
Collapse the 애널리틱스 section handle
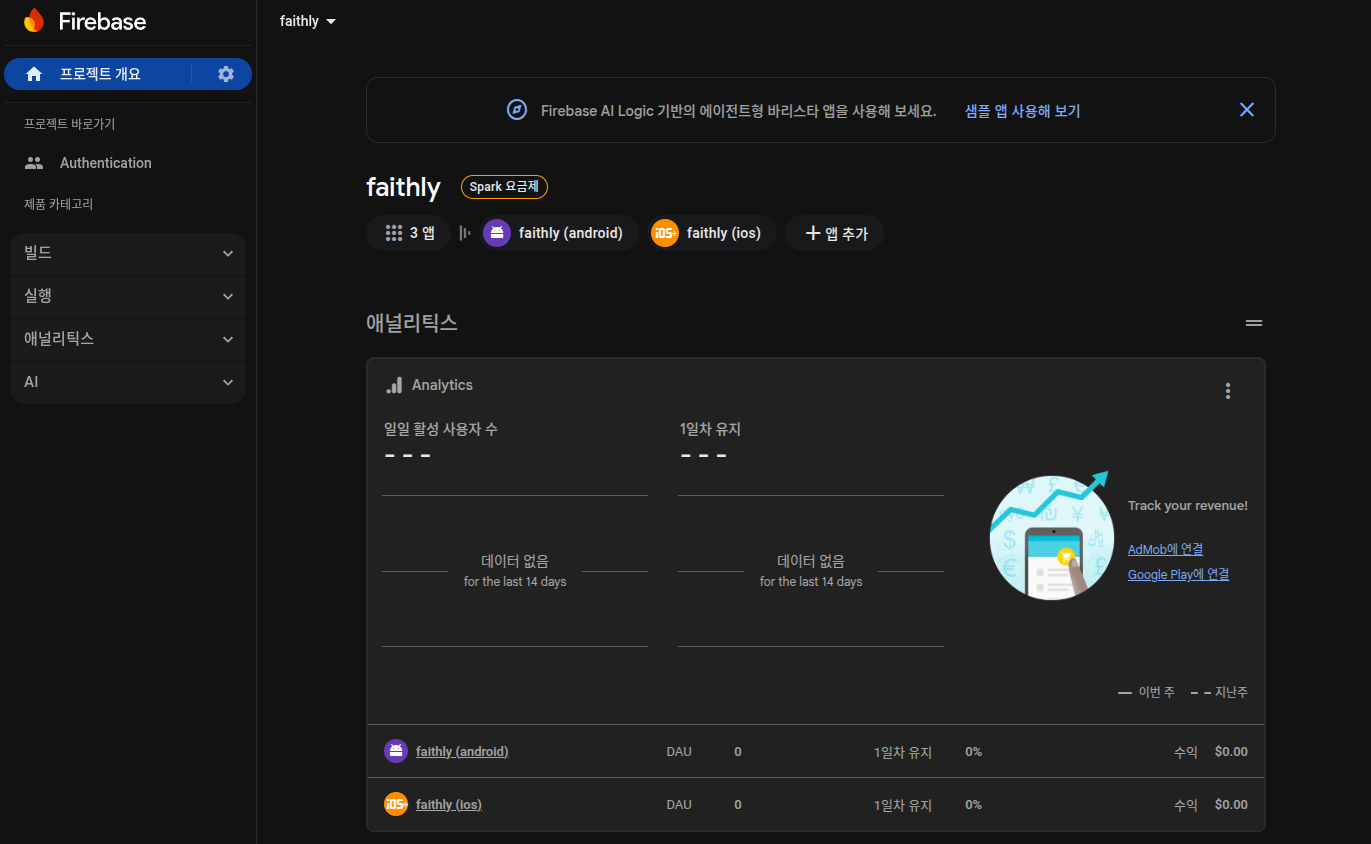(1254, 323)
